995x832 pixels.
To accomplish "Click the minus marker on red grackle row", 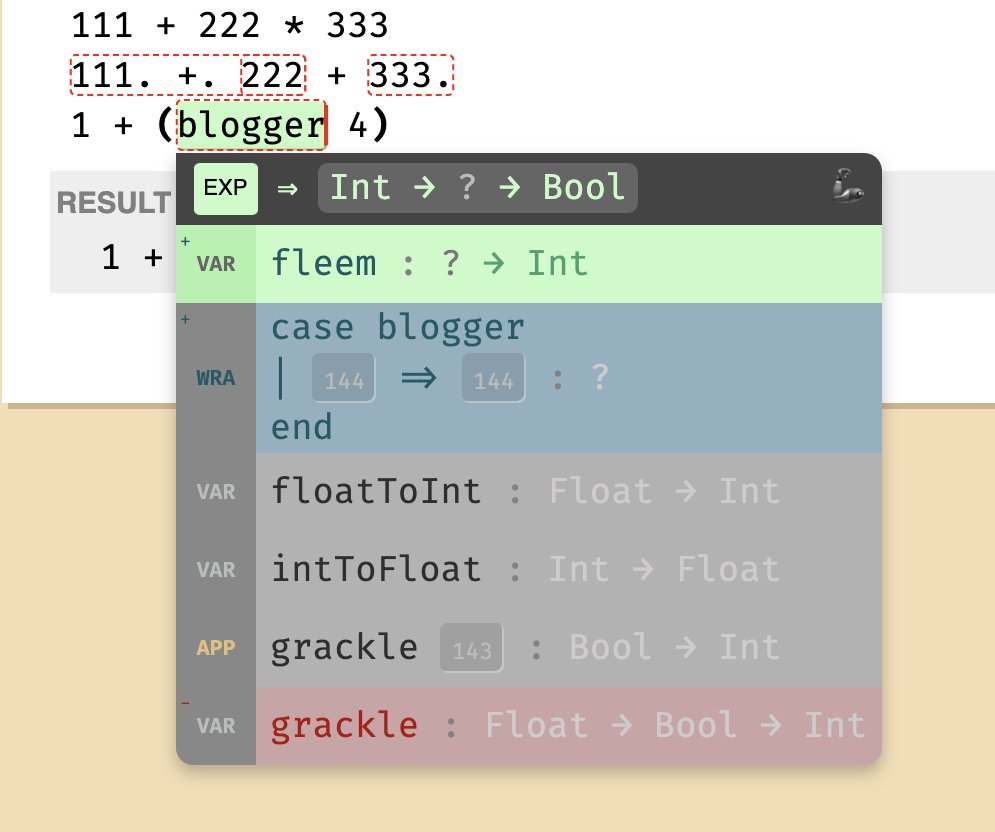I will click(185, 703).
